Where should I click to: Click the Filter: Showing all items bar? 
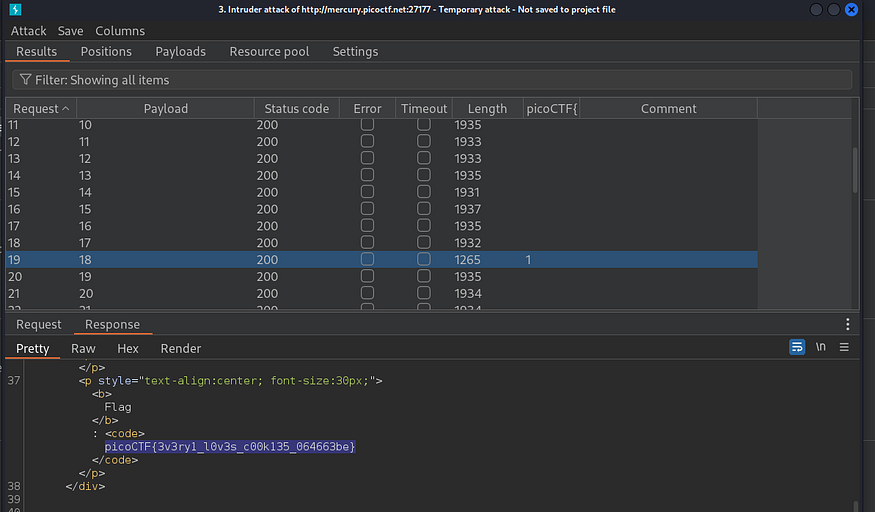coord(430,80)
